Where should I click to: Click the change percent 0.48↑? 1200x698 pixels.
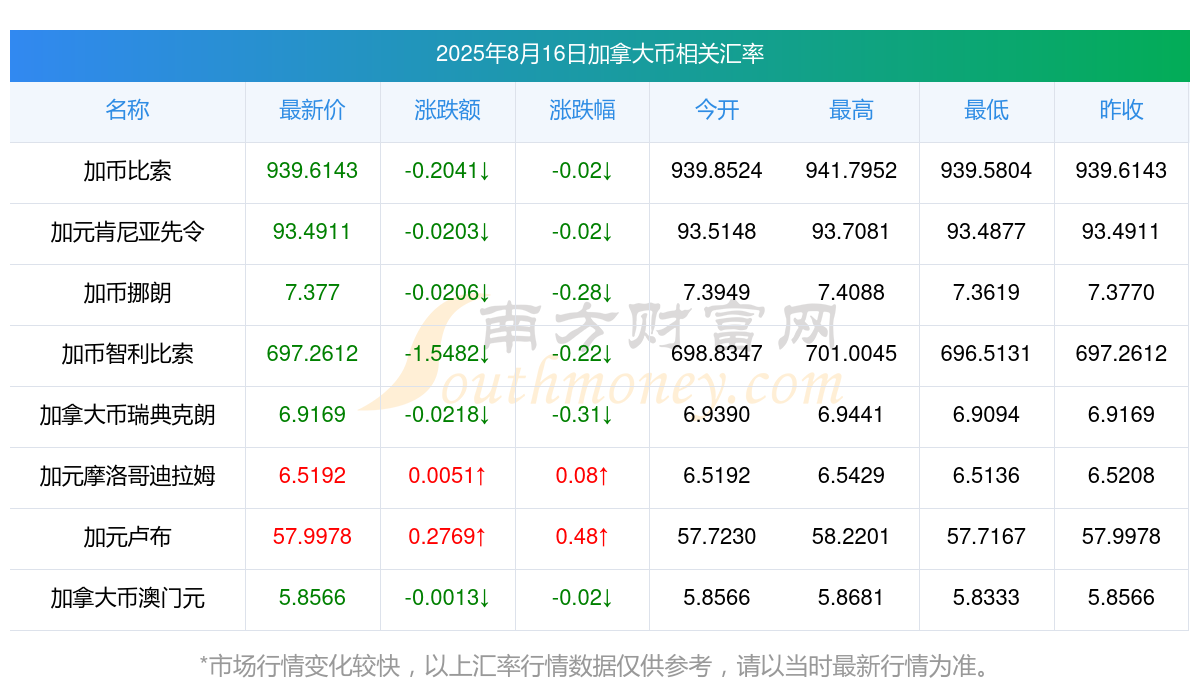pyautogui.click(x=582, y=537)
